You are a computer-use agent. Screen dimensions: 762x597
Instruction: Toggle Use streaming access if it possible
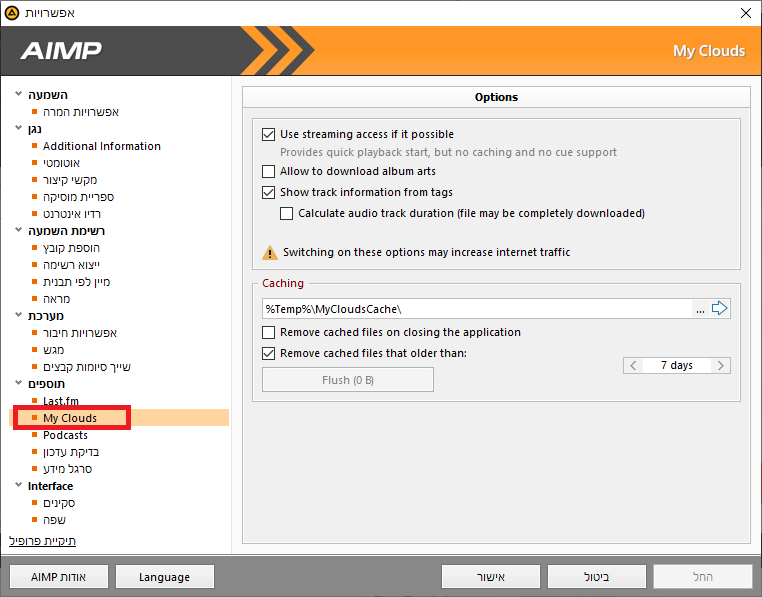[x=268, y=134]
